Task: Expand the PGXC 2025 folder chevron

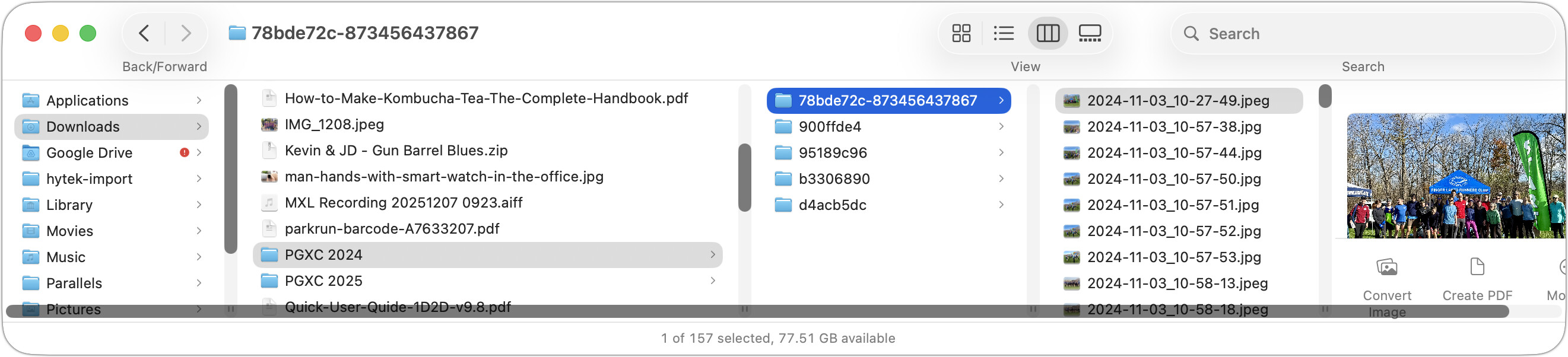Action: [x=712, y=281]
